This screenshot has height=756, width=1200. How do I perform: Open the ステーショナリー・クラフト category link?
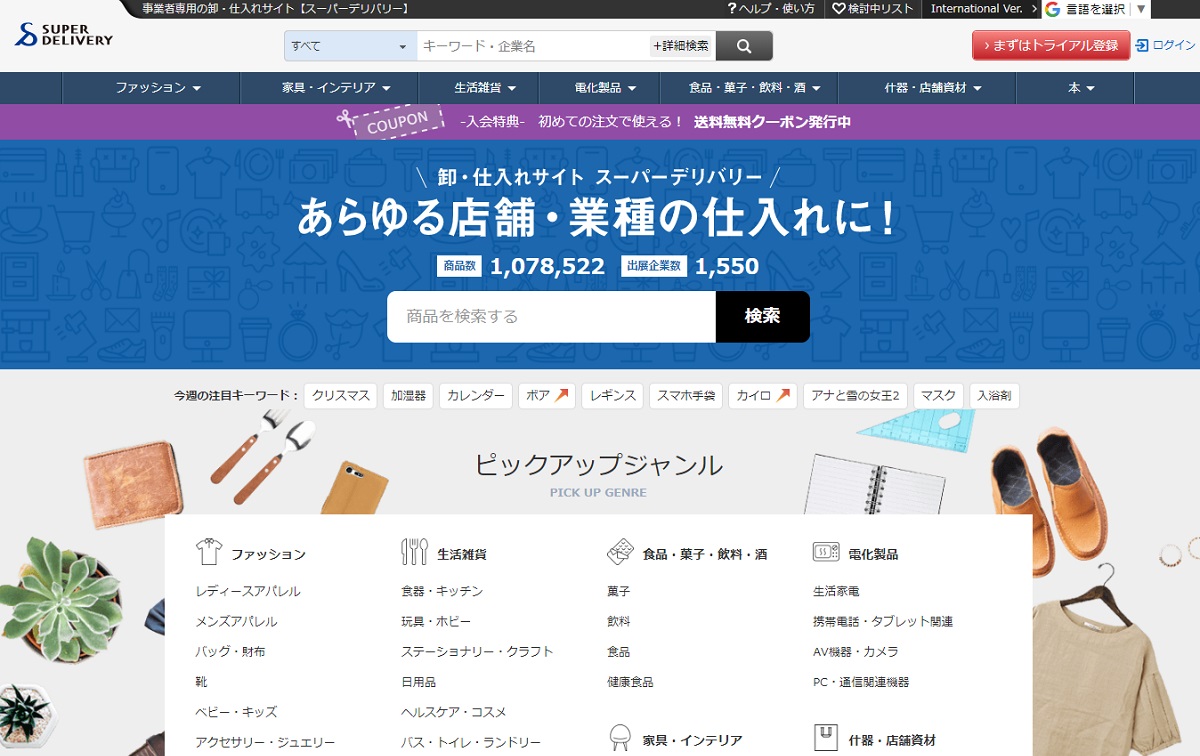[x=477, y=651]
